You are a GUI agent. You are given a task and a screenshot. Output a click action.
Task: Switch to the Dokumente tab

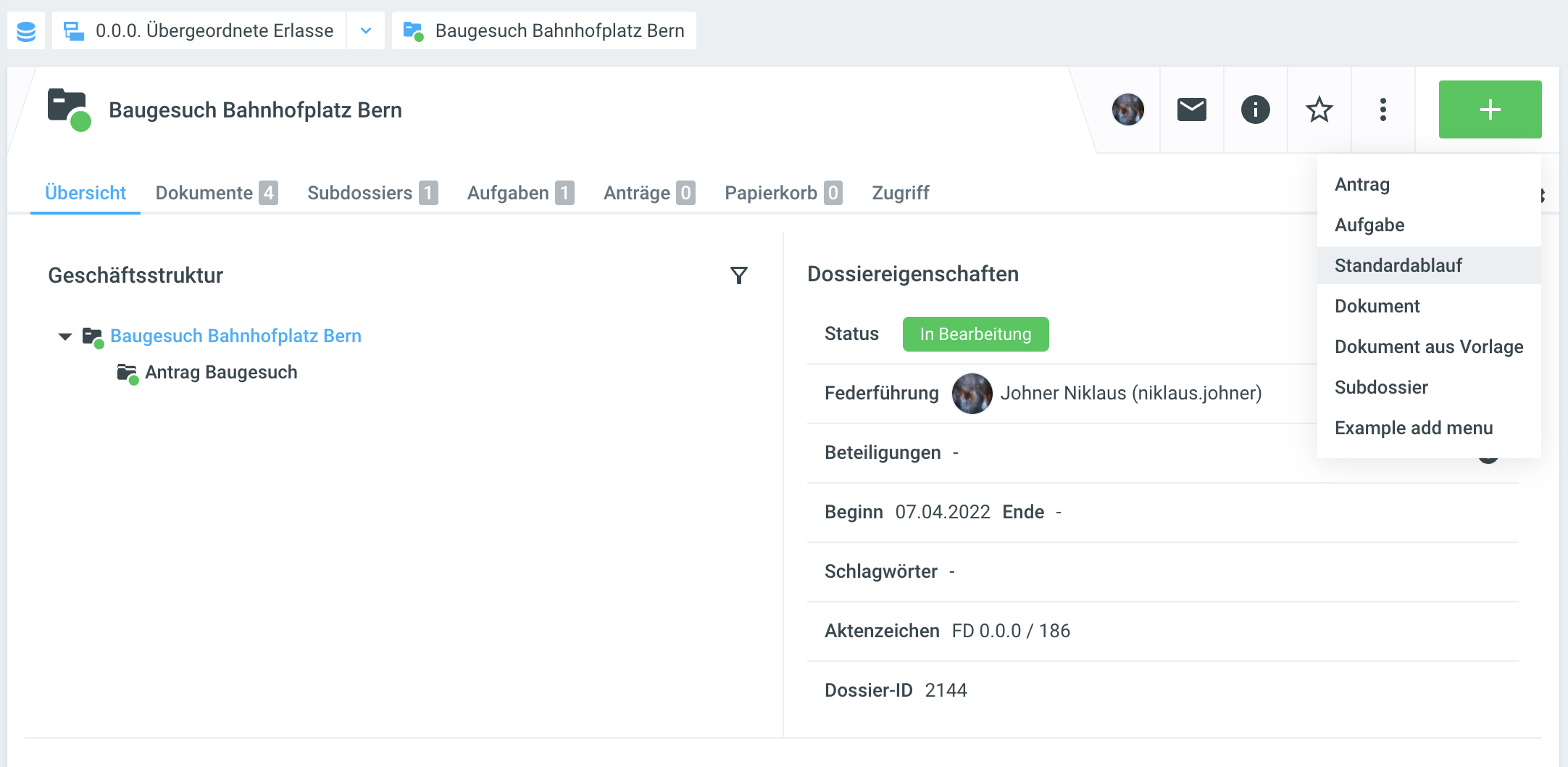coord(216,193)
